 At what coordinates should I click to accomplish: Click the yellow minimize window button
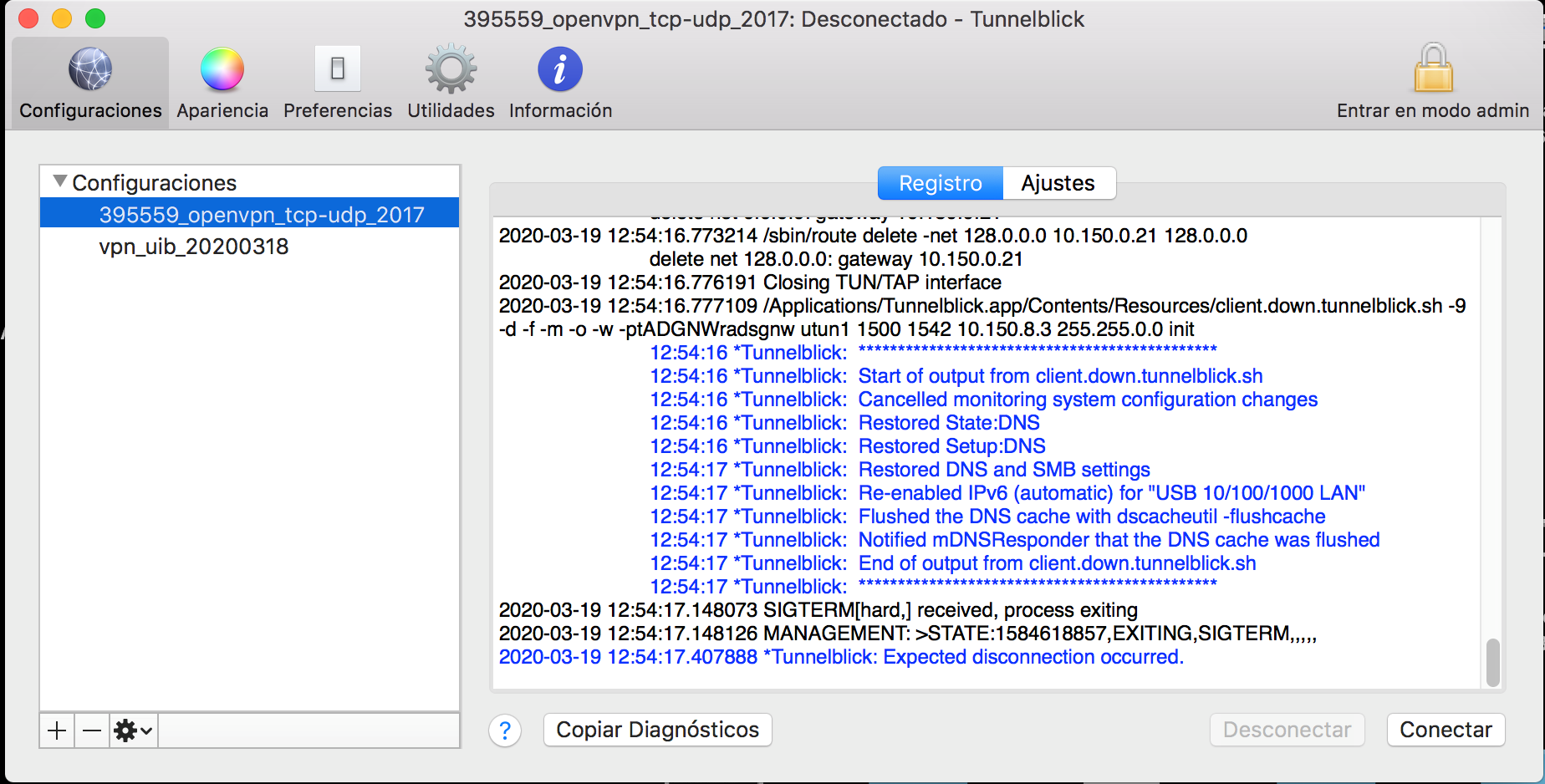click(62, 18)
